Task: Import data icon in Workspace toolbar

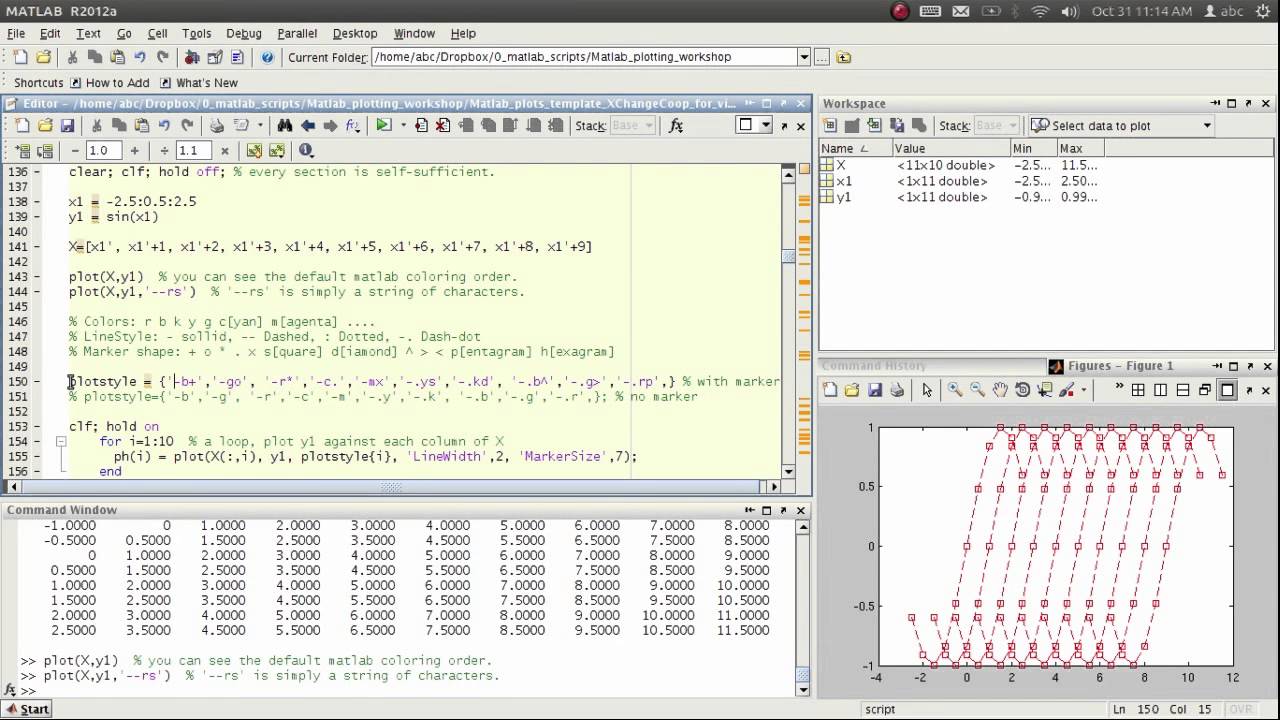Action: coord(874,125)
